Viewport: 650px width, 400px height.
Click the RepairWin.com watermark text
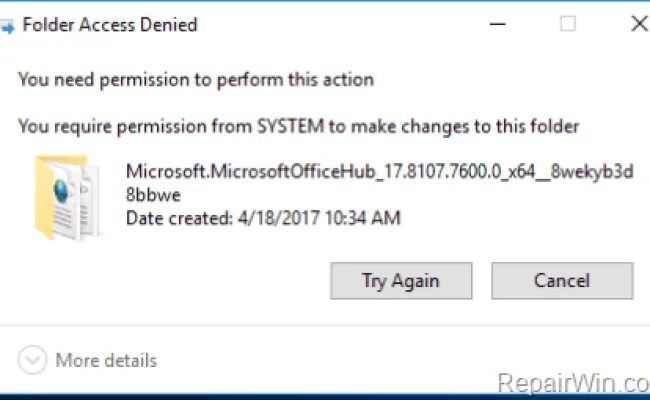point(573,383)
